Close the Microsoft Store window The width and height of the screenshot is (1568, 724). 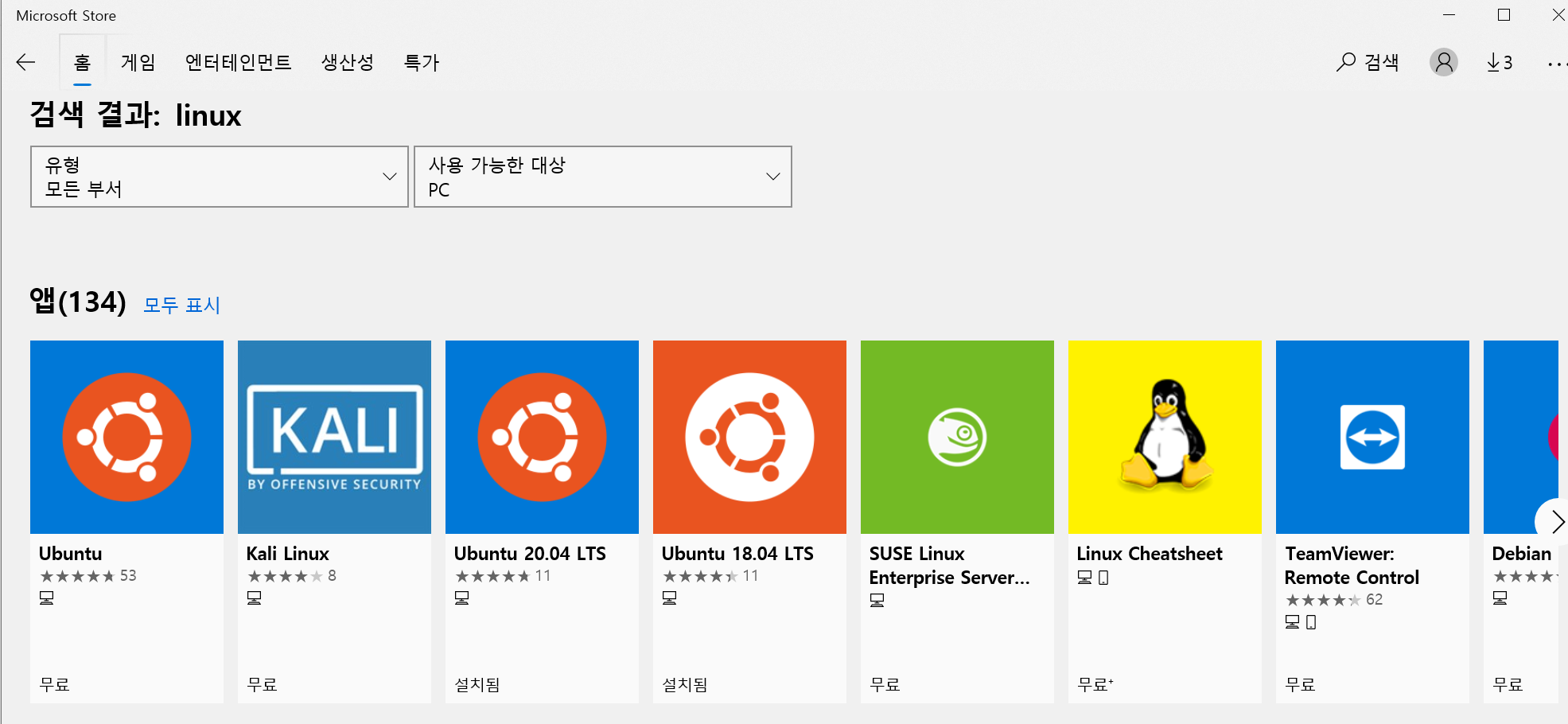click(x=1558, y=15)
